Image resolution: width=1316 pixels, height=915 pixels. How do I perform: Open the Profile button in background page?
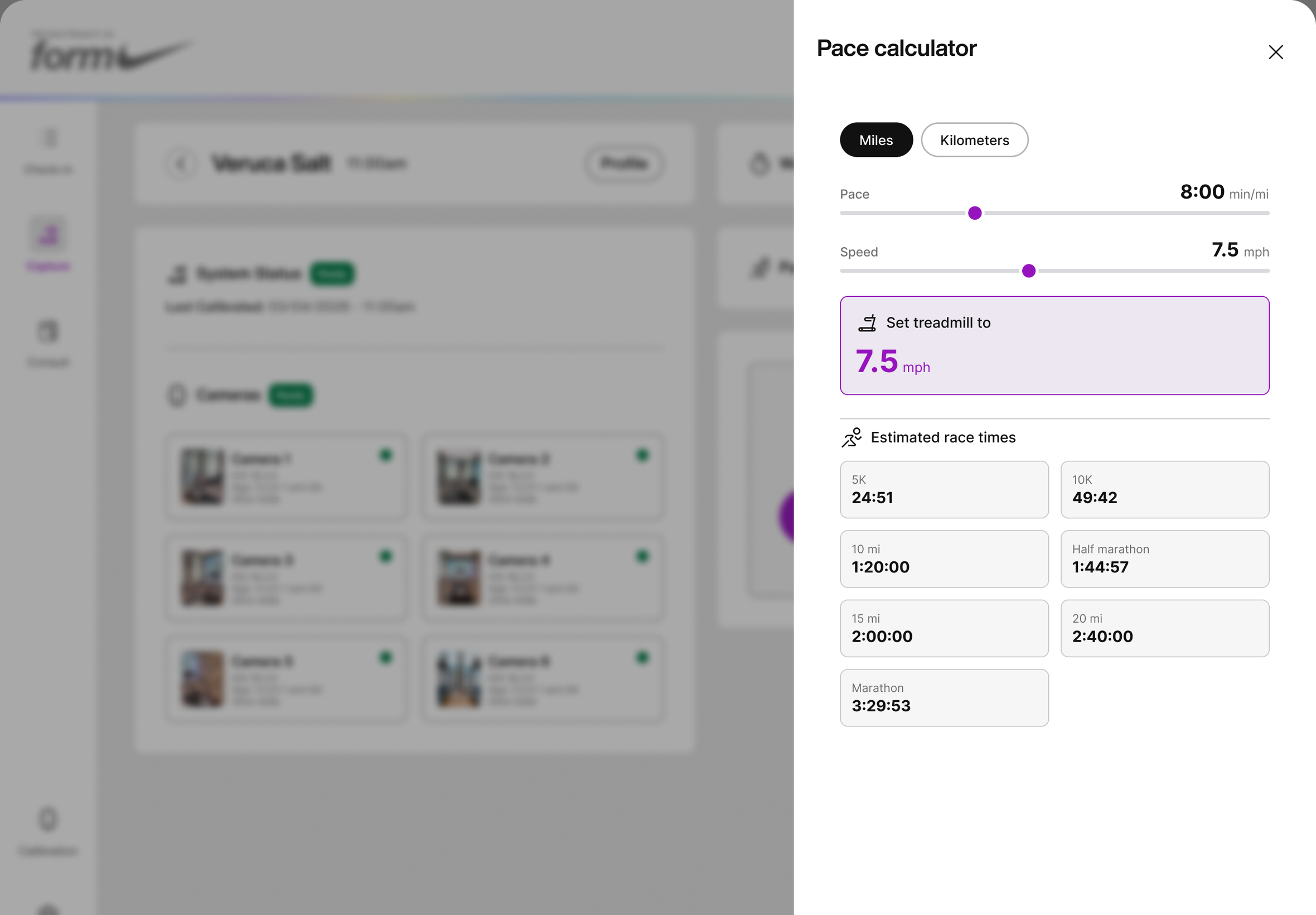pyautogui.click(x=625, y=164)
